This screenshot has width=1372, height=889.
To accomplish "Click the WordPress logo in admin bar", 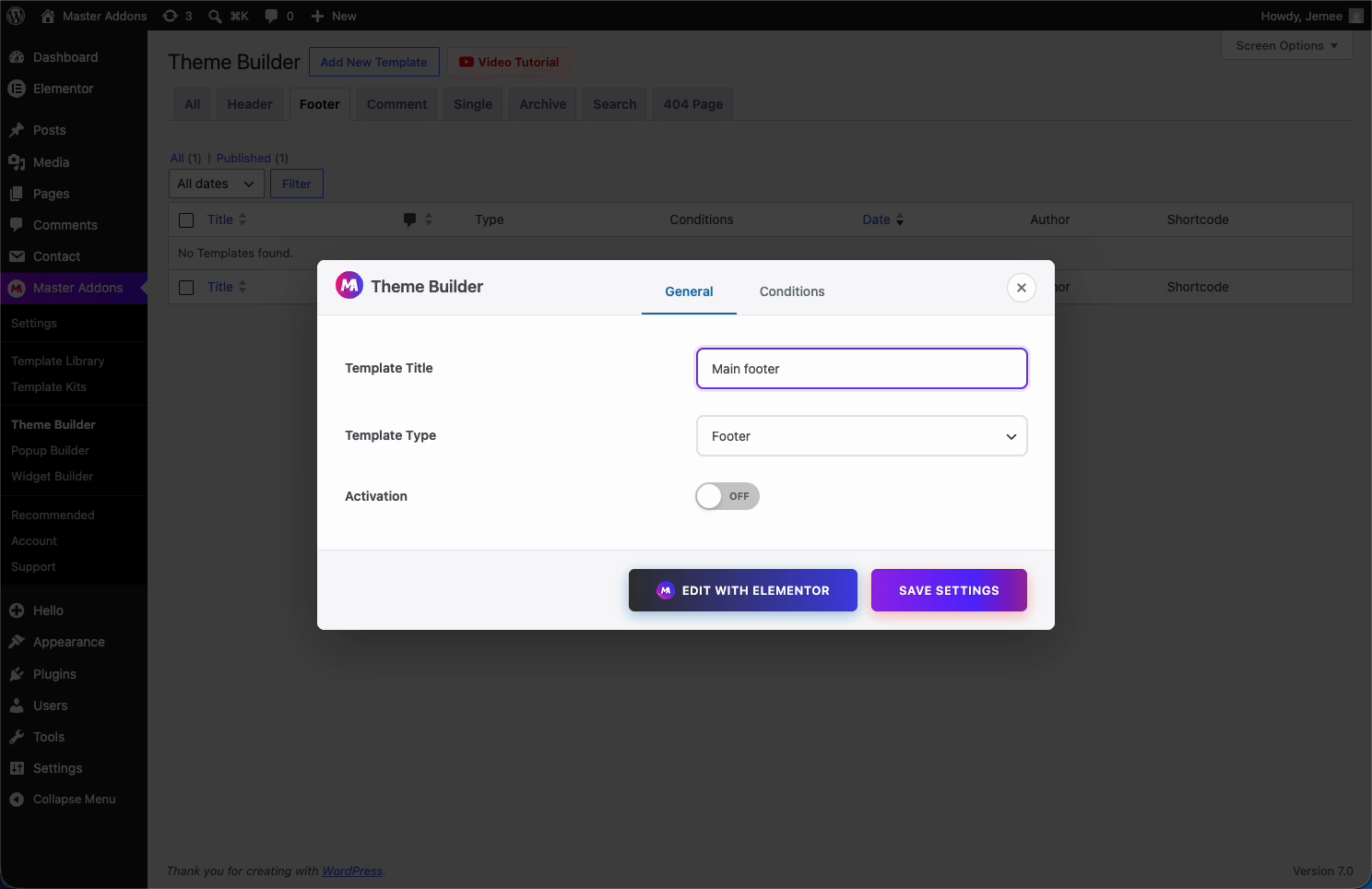I will pos(17,16).
